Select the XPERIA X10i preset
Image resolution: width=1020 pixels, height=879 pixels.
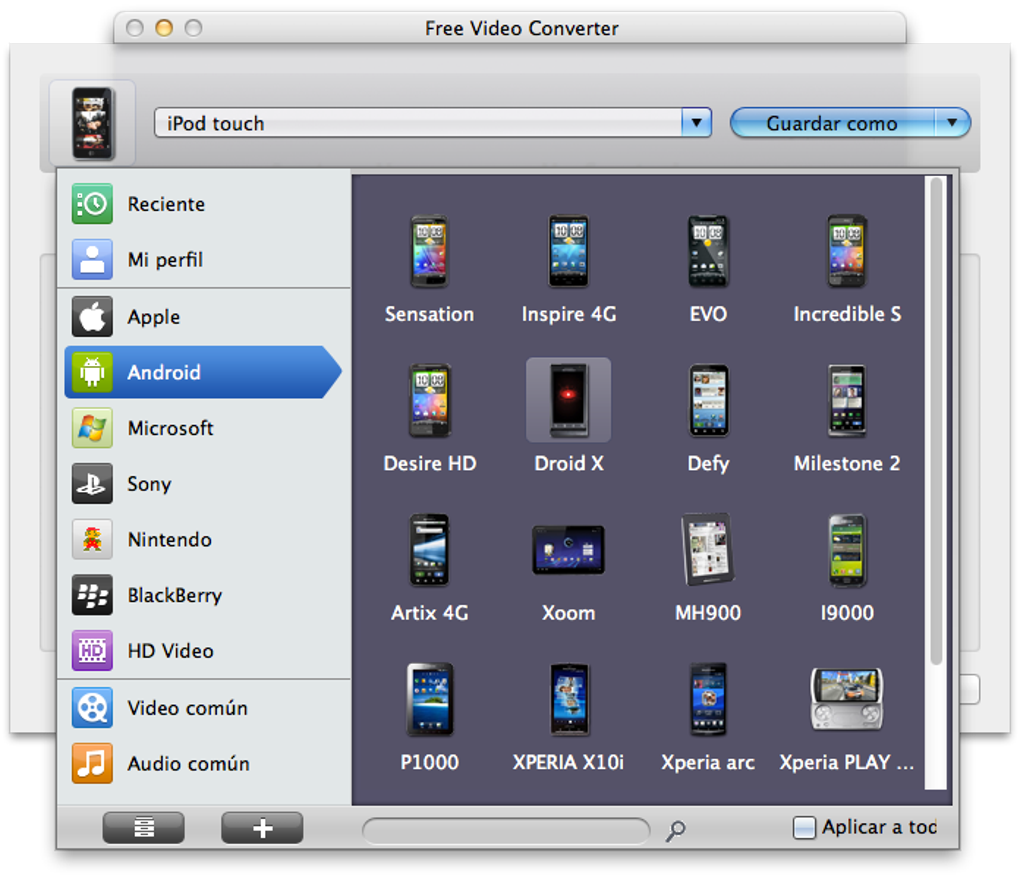[x=569, y=717]
